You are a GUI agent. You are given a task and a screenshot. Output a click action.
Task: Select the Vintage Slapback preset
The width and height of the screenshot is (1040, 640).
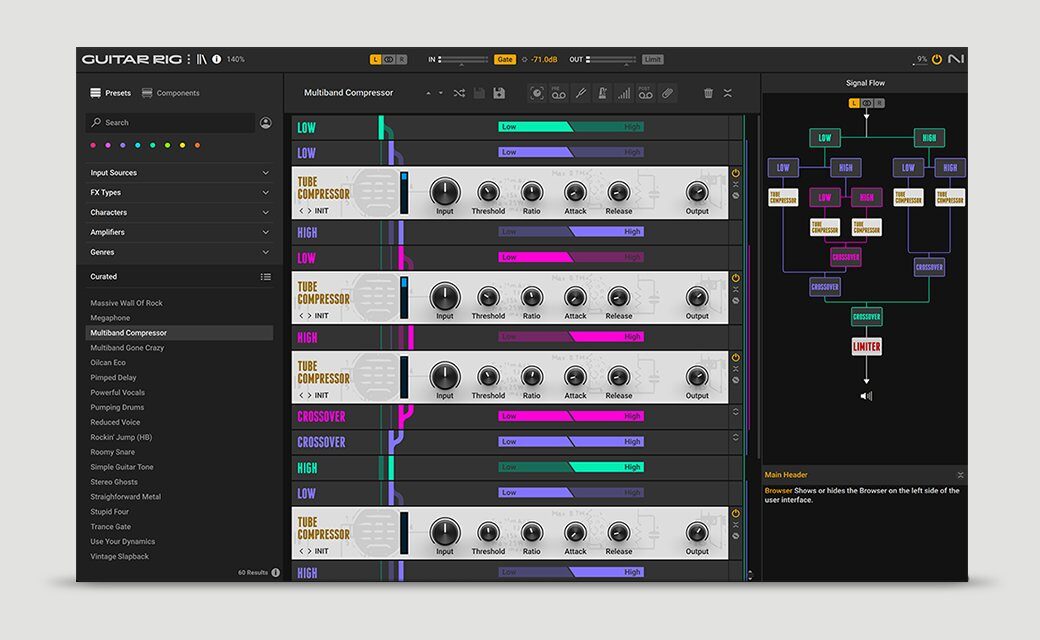tap(119, 556)
